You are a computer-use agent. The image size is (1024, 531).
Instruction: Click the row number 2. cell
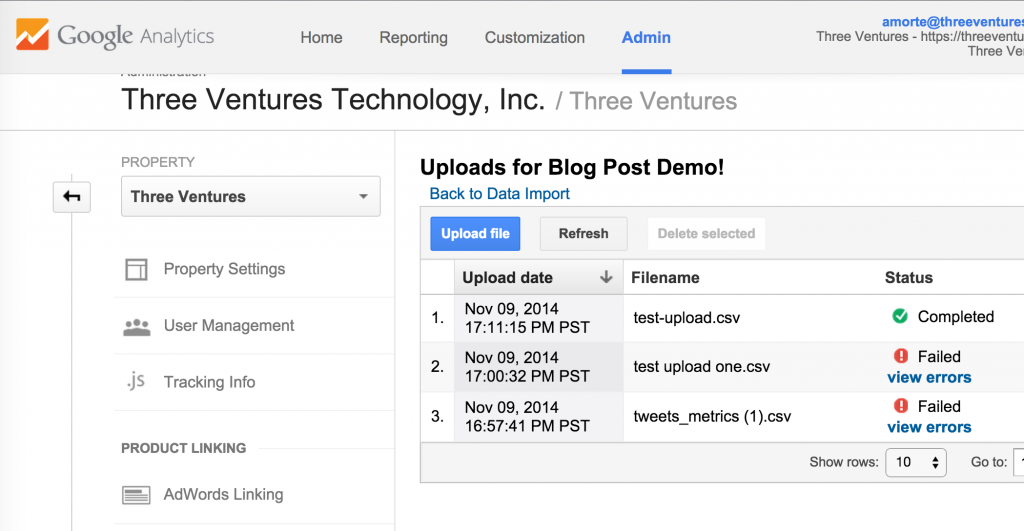click(438, 367)
